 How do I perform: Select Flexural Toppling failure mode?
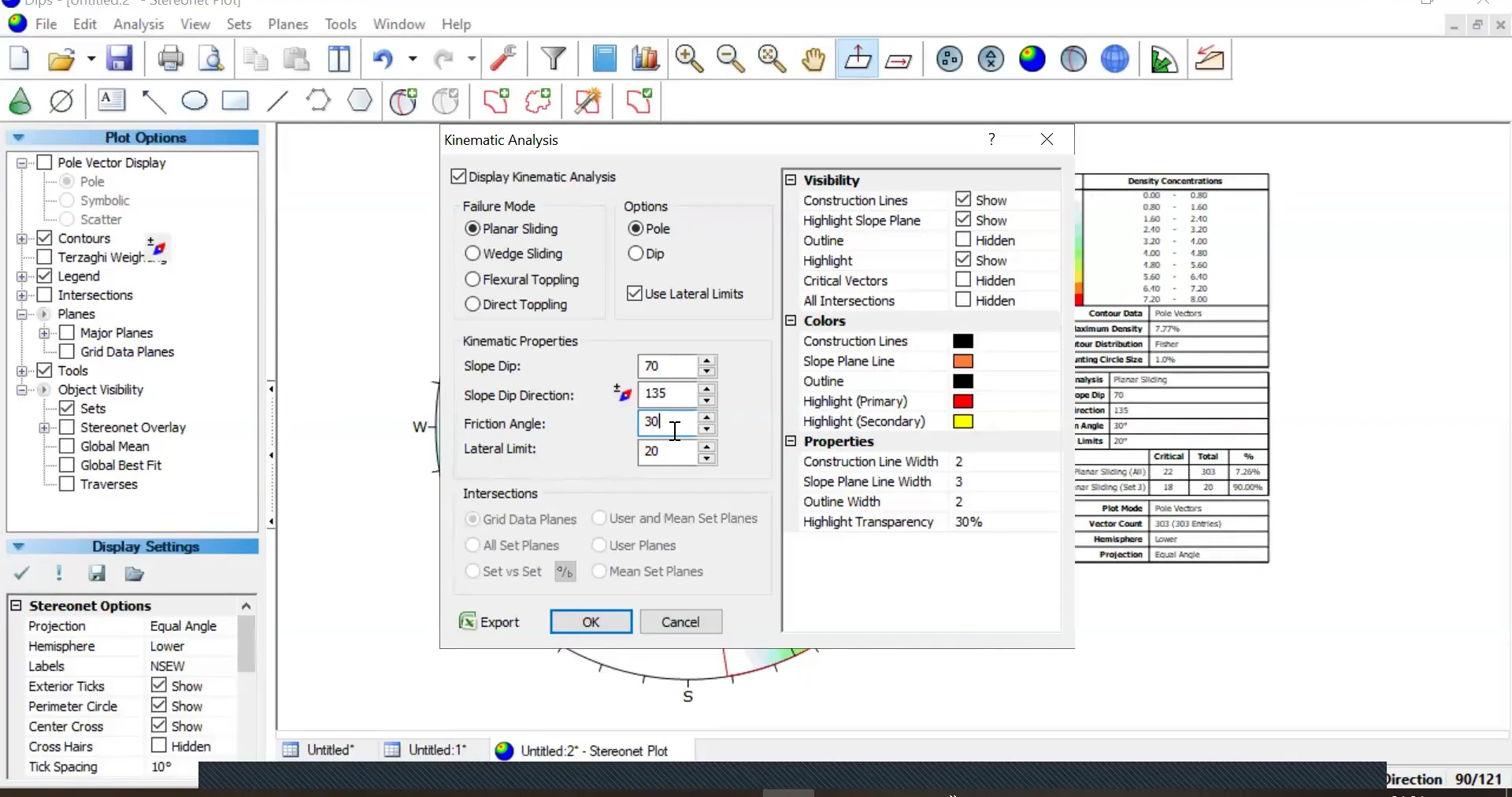[472, 280]
